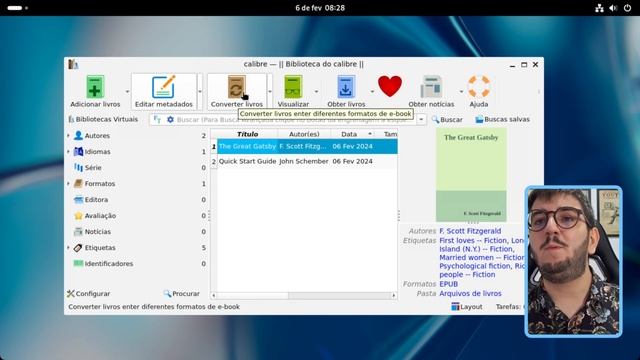Click the book list horizontal scrollbar
Screen dimensions: 640x360
pos(304,295)
